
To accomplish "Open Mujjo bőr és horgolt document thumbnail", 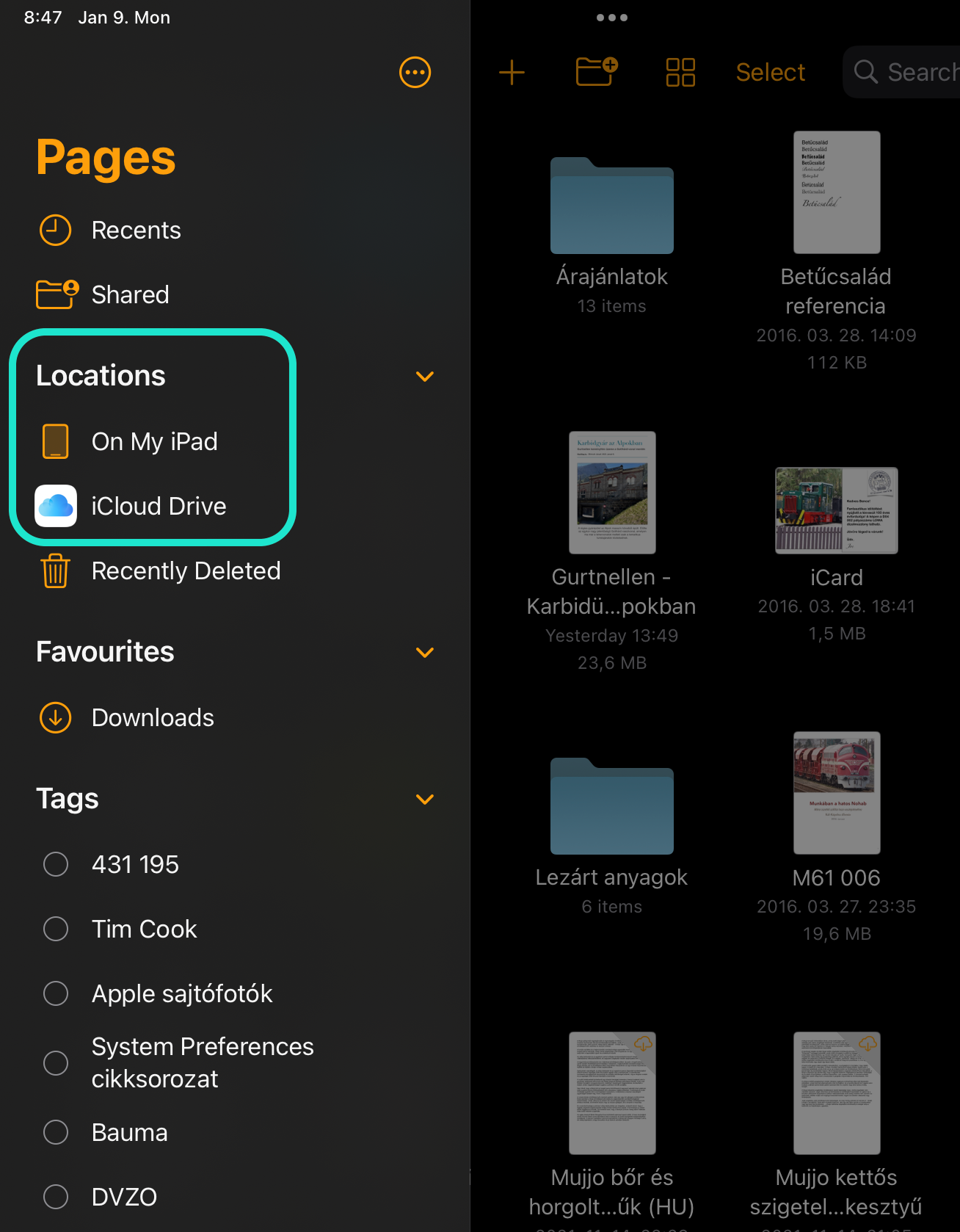I will (x=612, y=1093).
